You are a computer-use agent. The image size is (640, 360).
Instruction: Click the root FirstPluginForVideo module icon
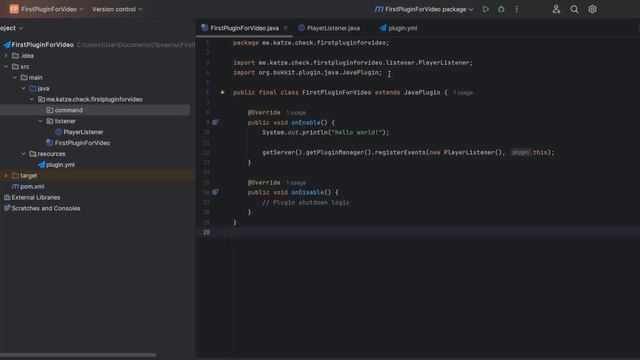pos(7,44)
